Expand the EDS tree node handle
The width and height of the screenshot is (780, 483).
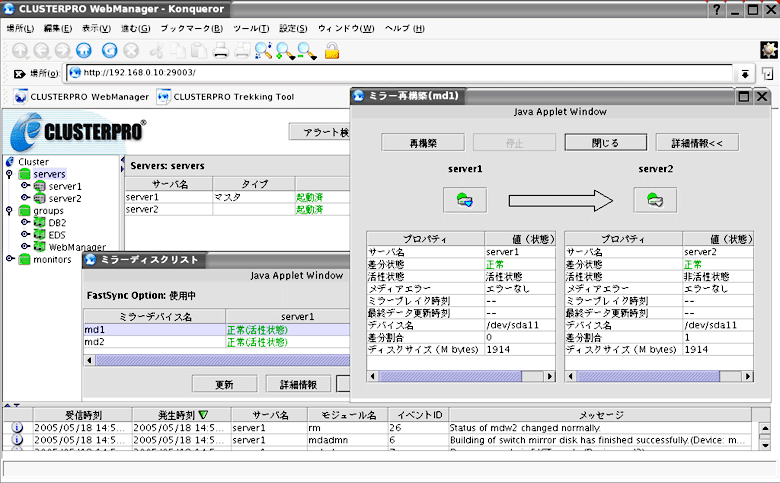coord(25,234)
